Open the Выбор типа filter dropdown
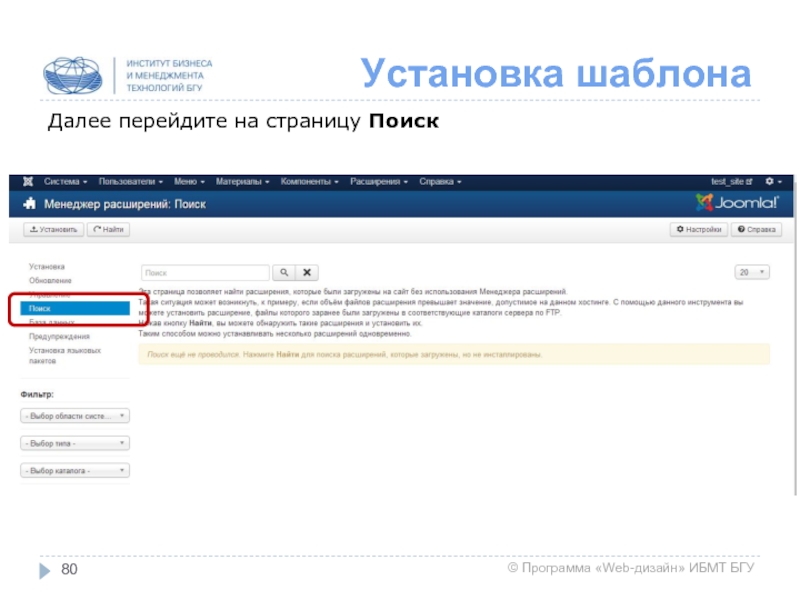 pyautogui.click(x=75, y=443)
